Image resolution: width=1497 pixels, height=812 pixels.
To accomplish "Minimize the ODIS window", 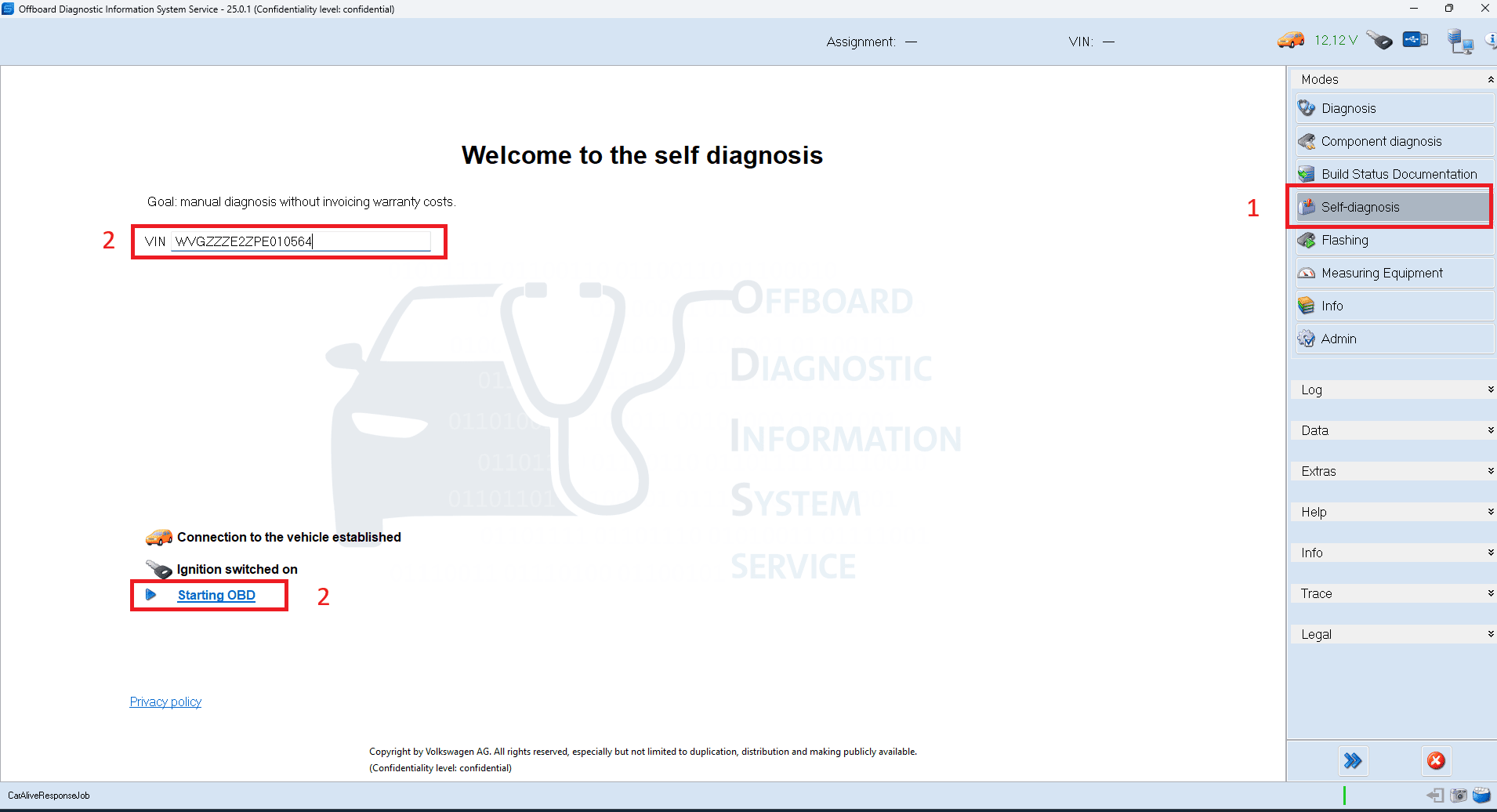I will point(1414,9).
